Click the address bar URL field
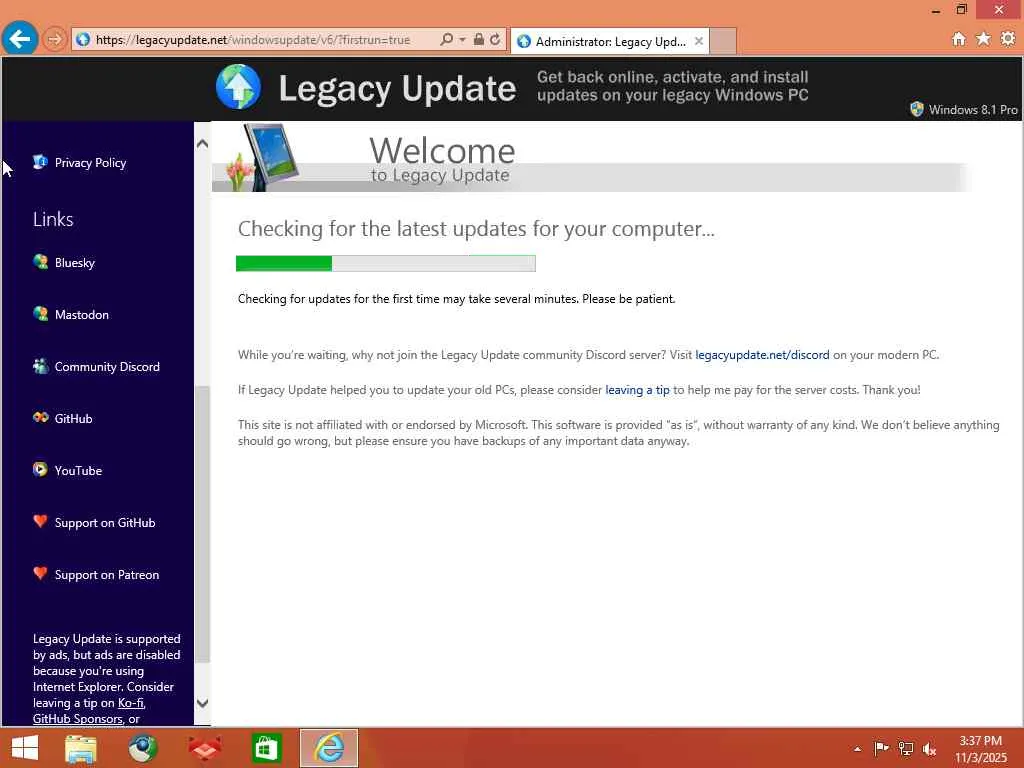Viewport: 1024px width, 768px height. 253,40
